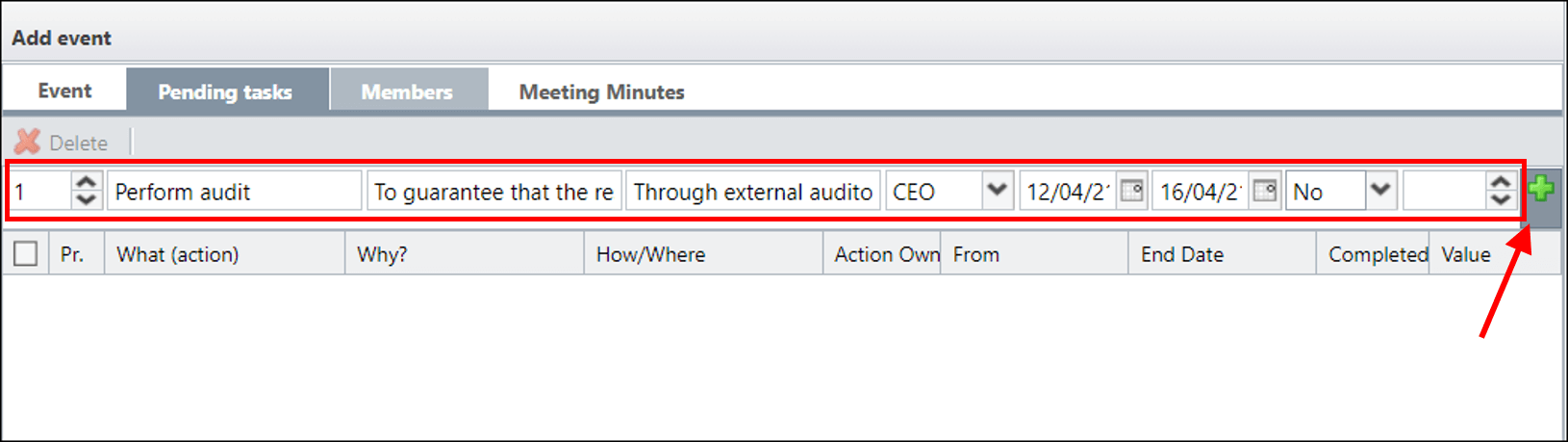Decrease Value with the down stepper arrow
1568x442 pixels.
click(x=1500, y=199)
